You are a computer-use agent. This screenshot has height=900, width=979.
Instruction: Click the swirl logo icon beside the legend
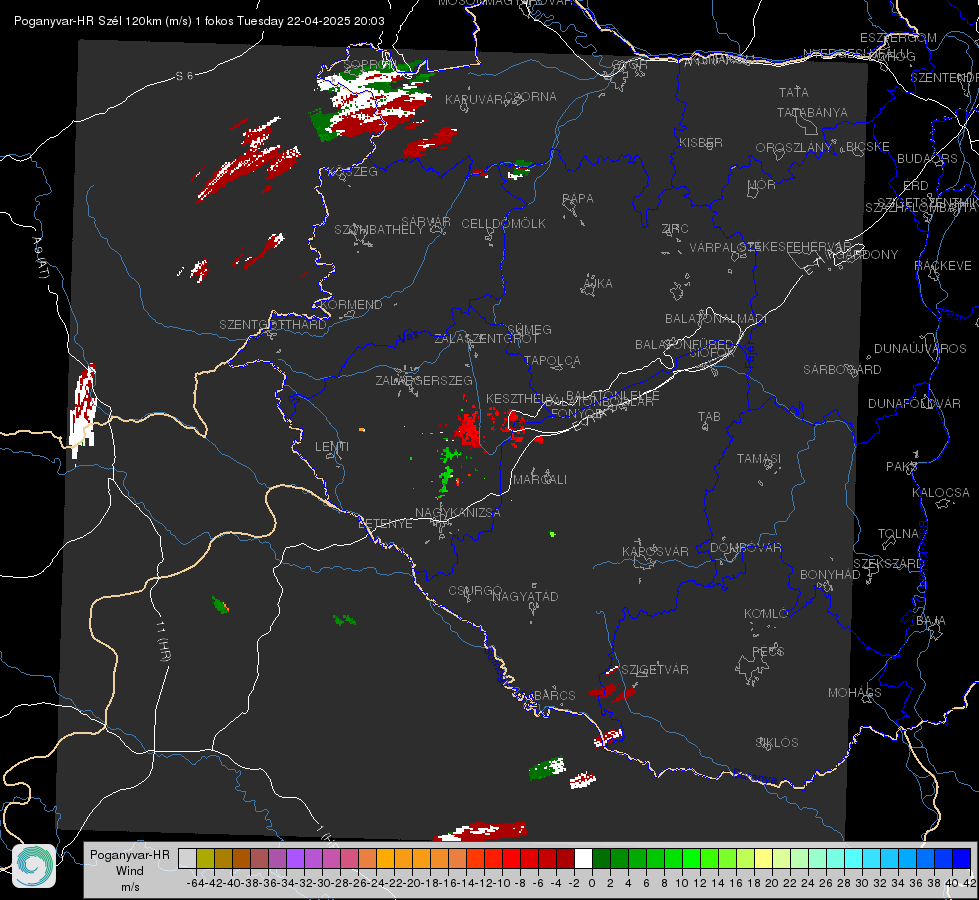tap(34, 866)
